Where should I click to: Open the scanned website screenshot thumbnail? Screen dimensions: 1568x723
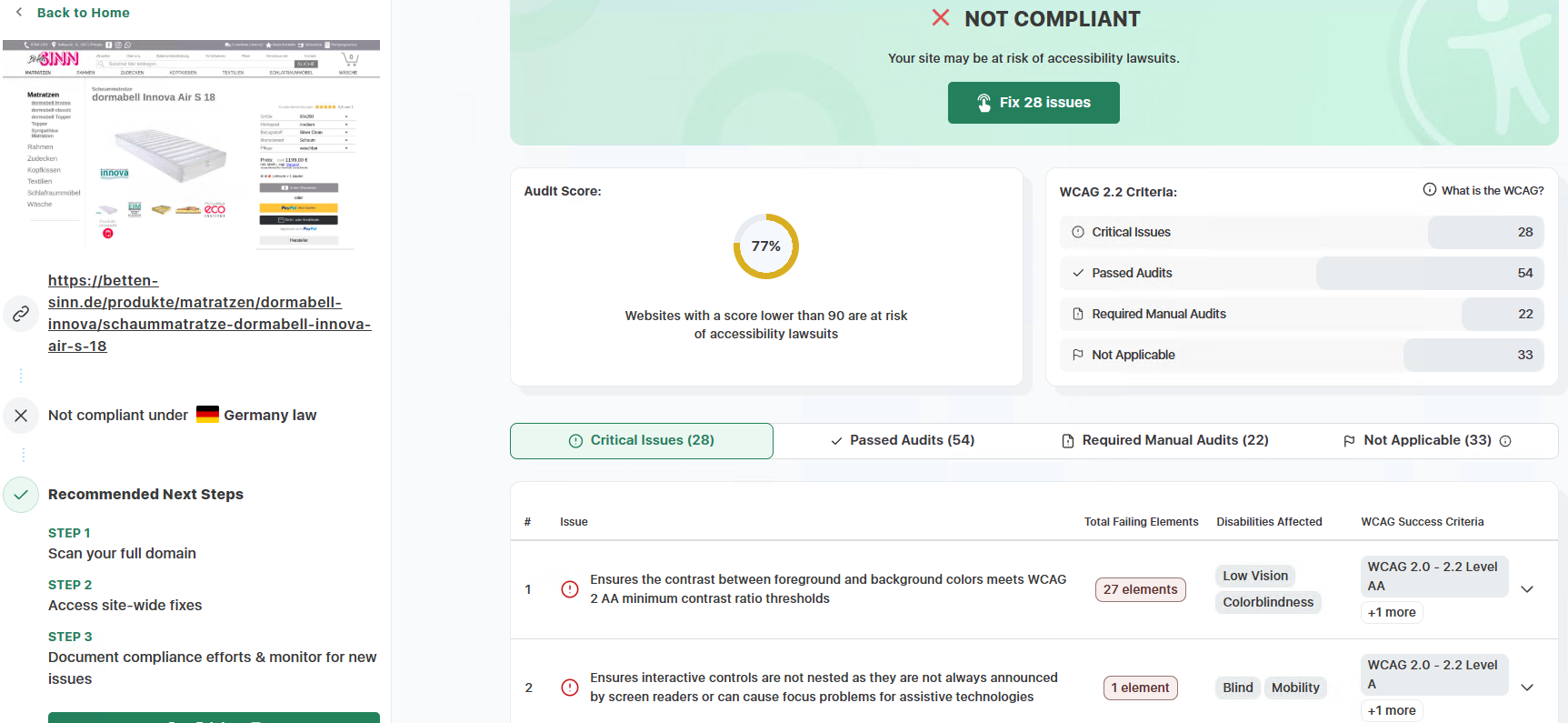coord(191,146)
